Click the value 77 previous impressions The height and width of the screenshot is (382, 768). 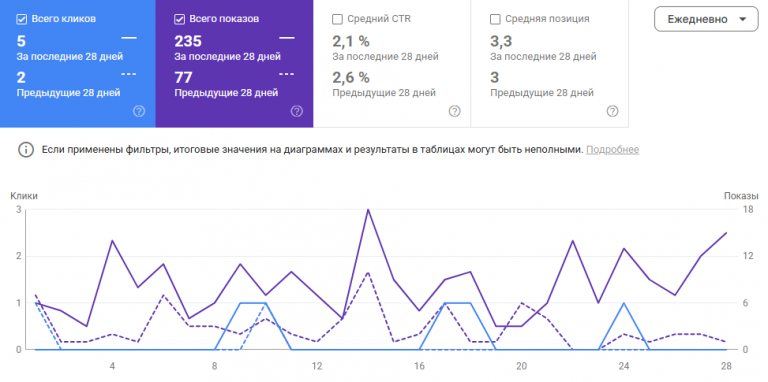click(183, 77)
